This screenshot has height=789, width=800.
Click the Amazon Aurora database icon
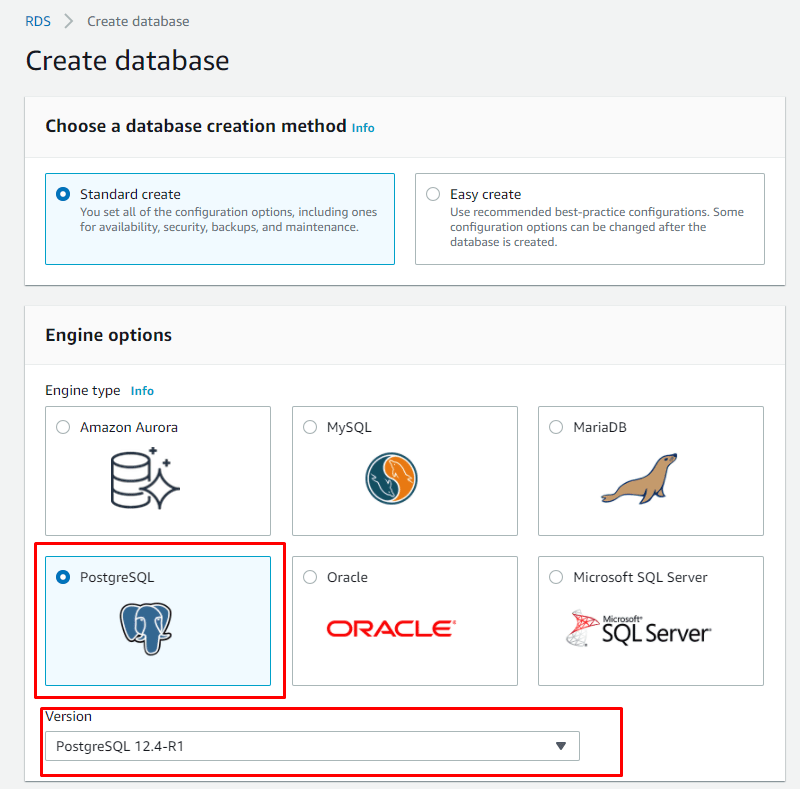click(145, 478)
